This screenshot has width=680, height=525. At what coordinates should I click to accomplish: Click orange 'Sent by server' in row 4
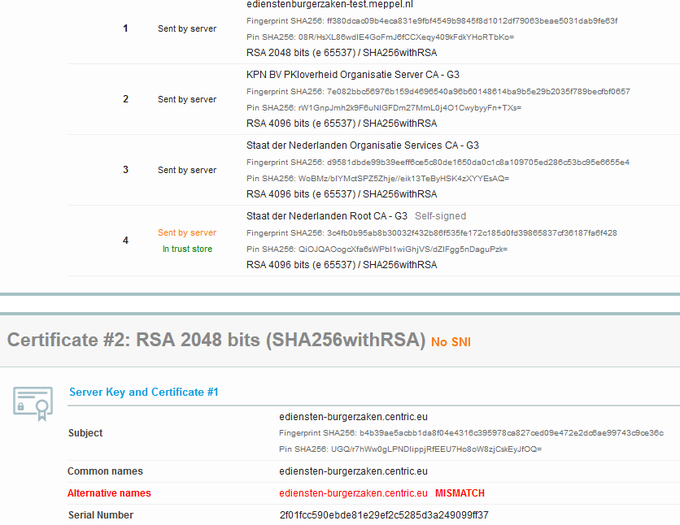click(x=187, y=233)
